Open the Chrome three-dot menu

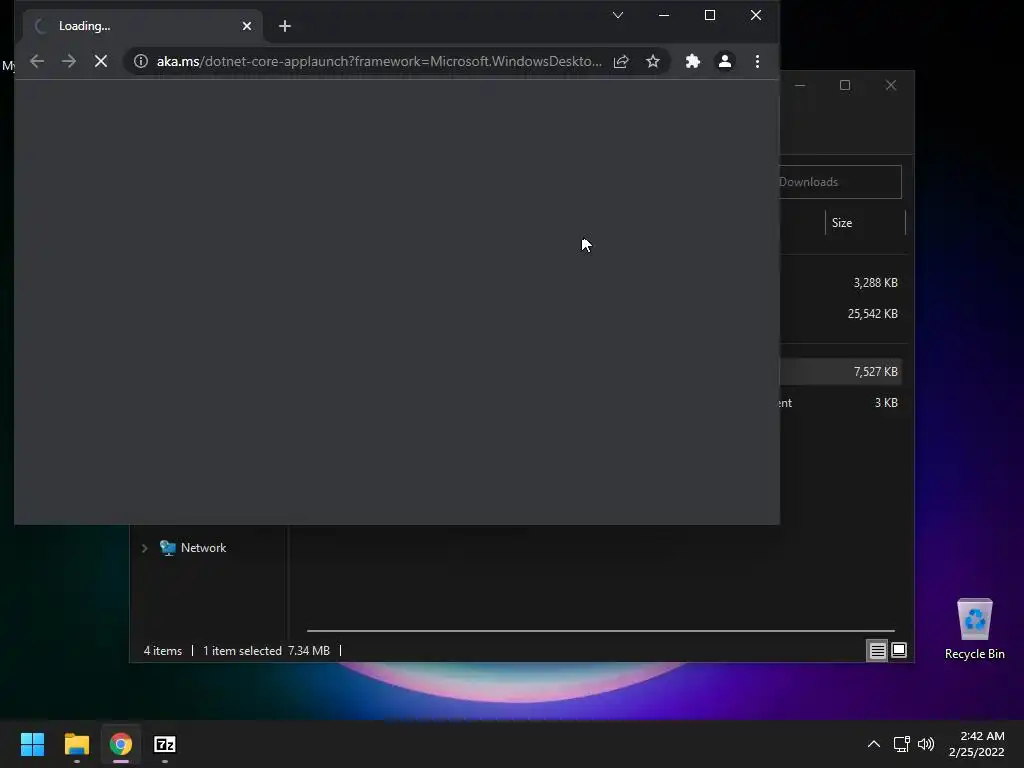tap(757, 61)
